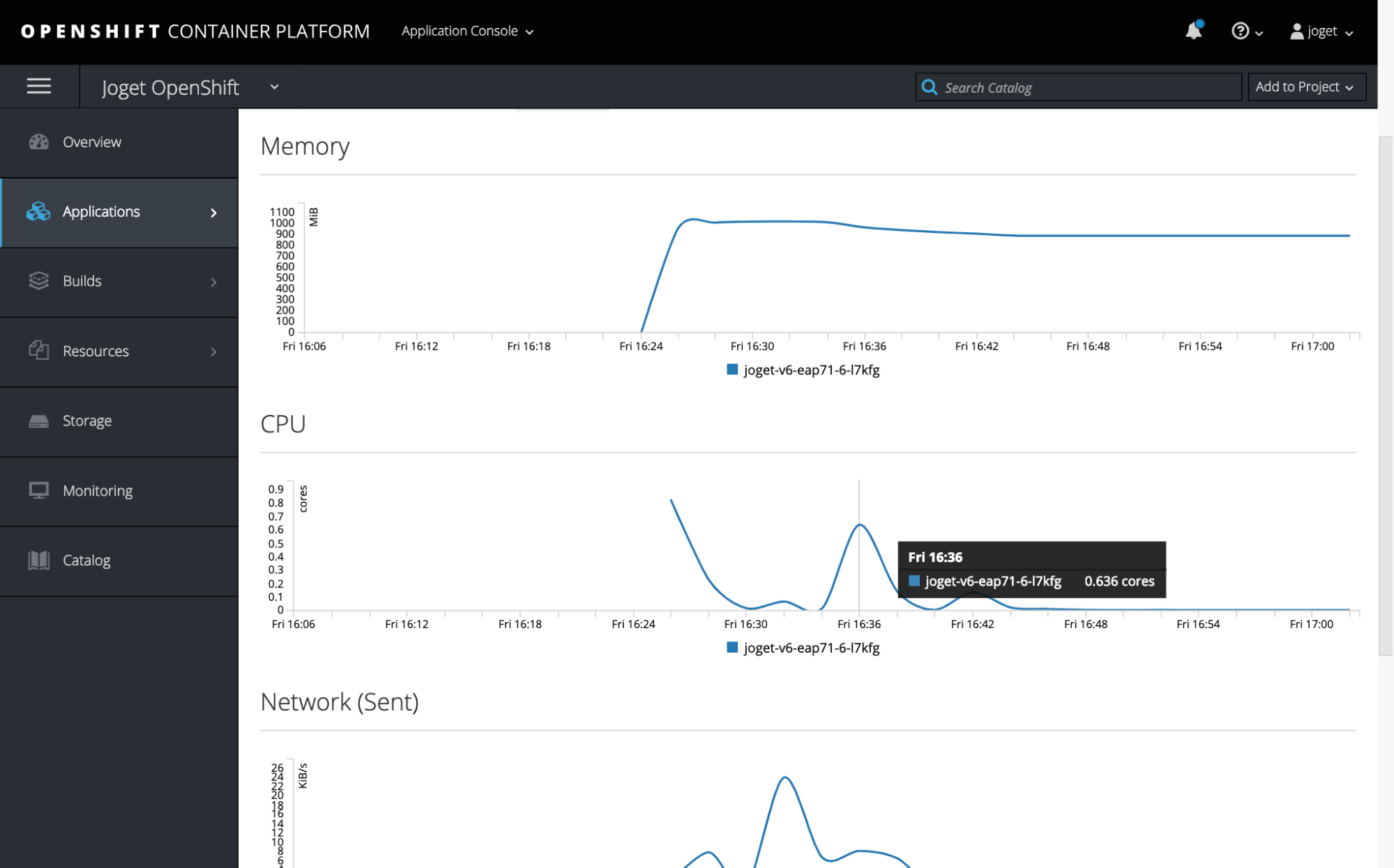
Task: Click the help question mark icon
Action: (1240, 31)
